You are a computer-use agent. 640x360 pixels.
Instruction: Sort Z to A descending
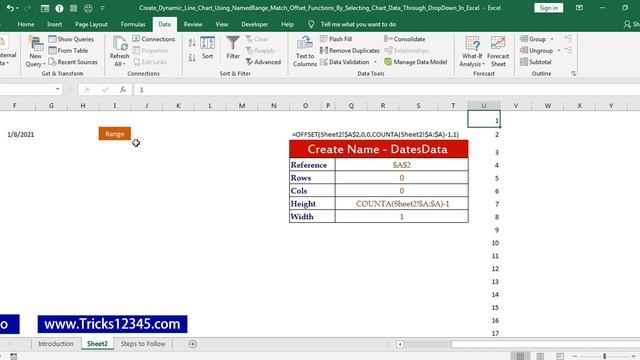coord(192,58)
